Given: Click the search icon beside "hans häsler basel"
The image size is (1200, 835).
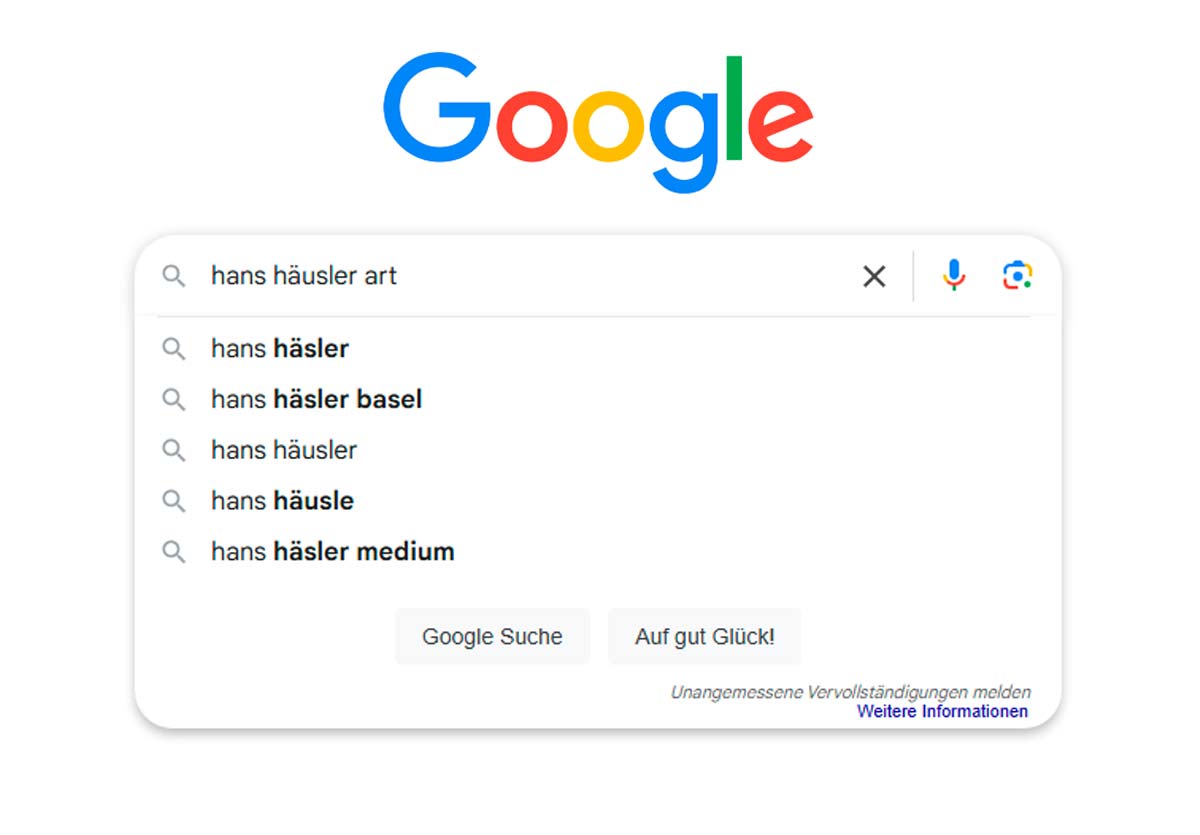Looking at the screenshot, I should pos(174,400).
